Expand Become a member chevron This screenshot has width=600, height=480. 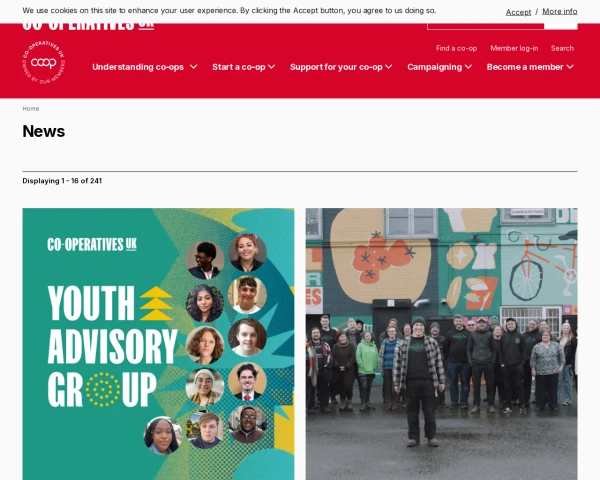tap(570, 67)
